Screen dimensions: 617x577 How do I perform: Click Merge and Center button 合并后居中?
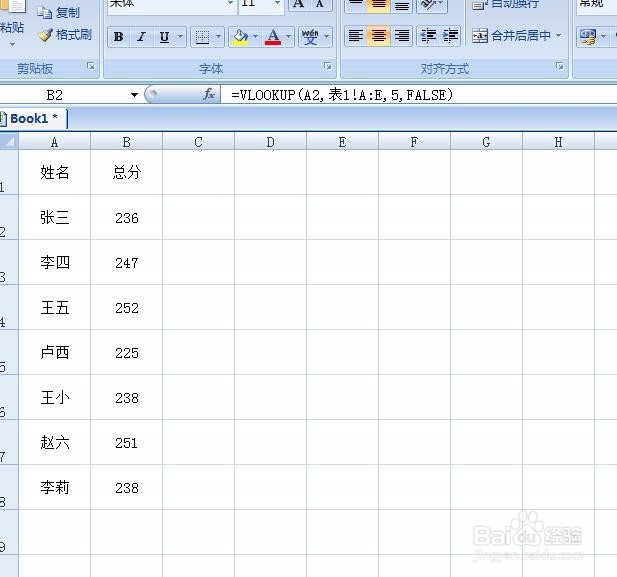[512, 36]
